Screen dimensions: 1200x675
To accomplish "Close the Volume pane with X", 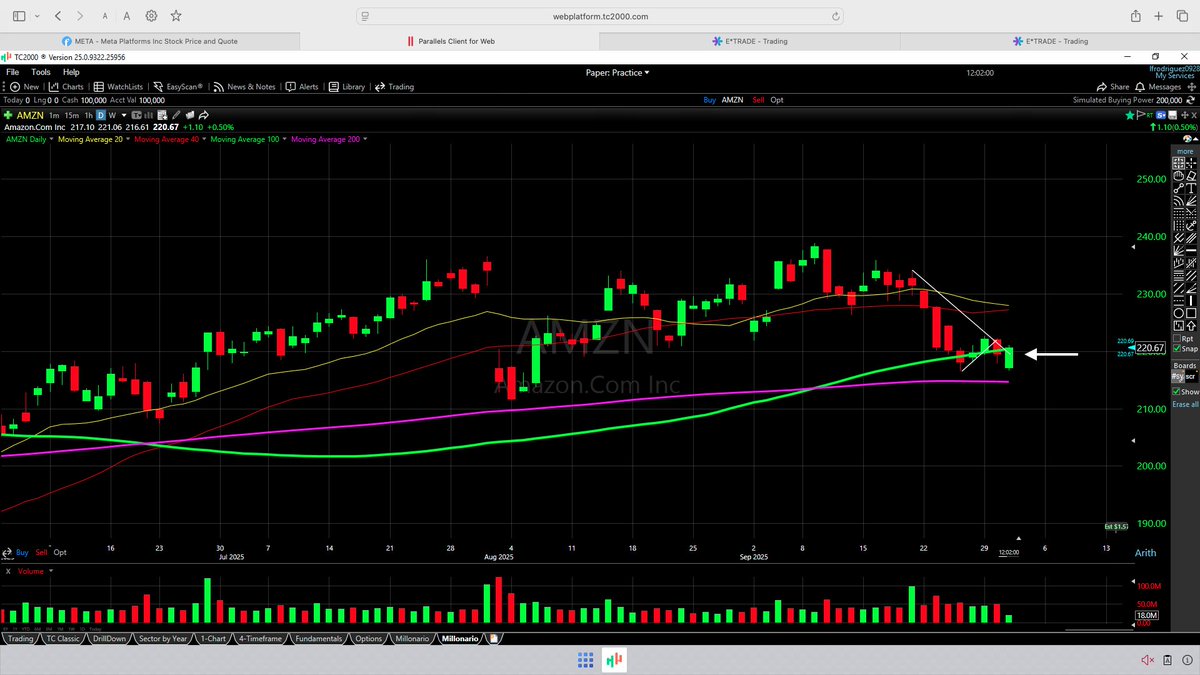I will [x=8, y=571].
